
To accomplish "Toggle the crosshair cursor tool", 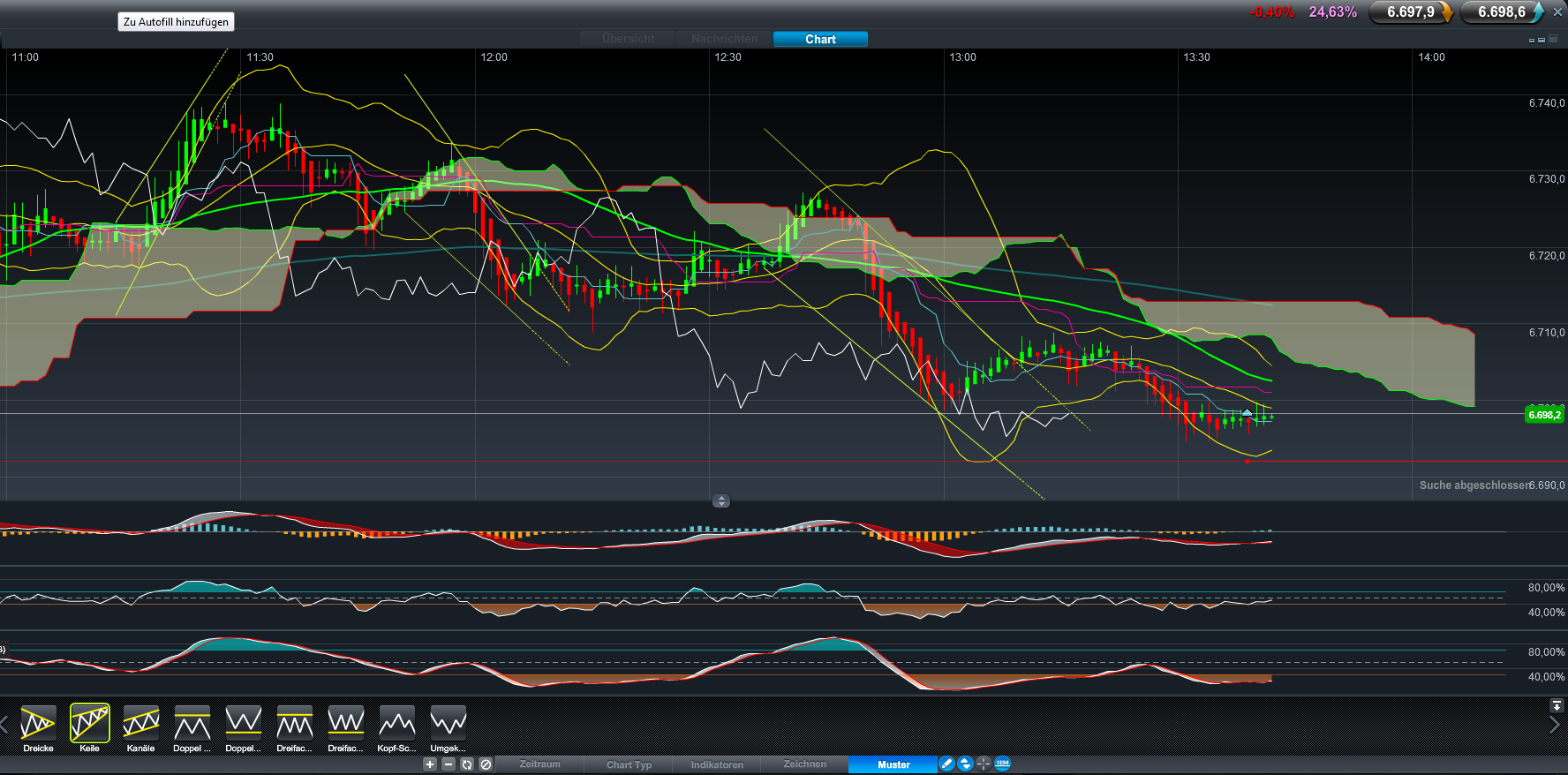I will [984, 764].
